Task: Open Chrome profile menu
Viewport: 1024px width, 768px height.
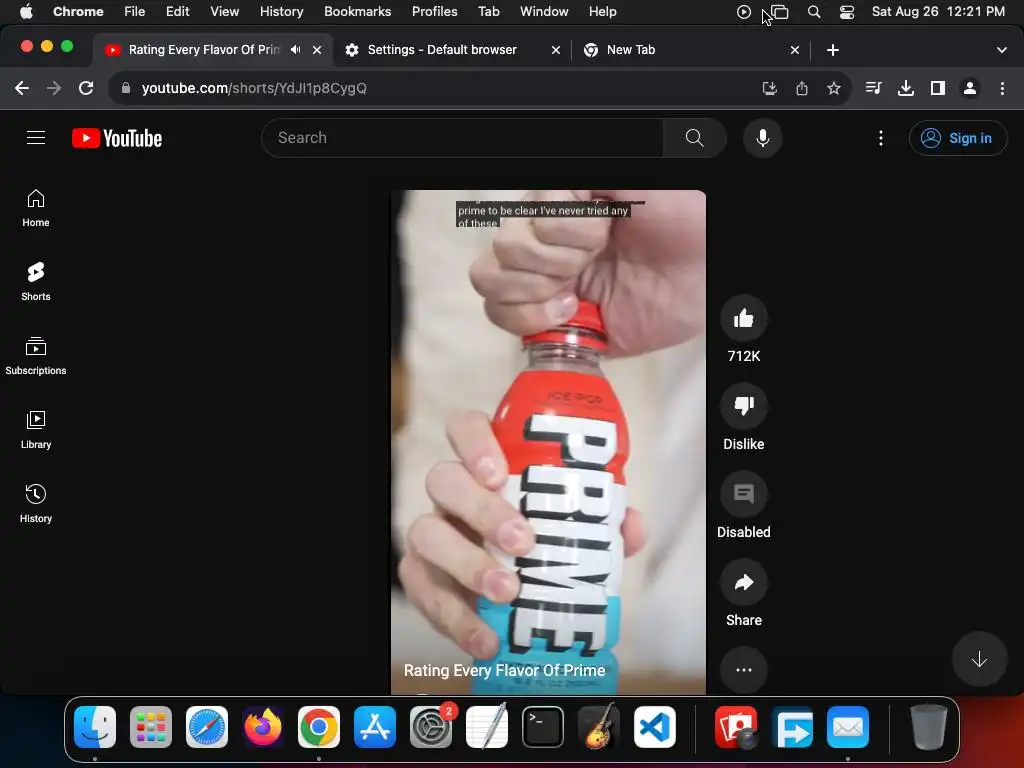Action: [x=970, y=88]
